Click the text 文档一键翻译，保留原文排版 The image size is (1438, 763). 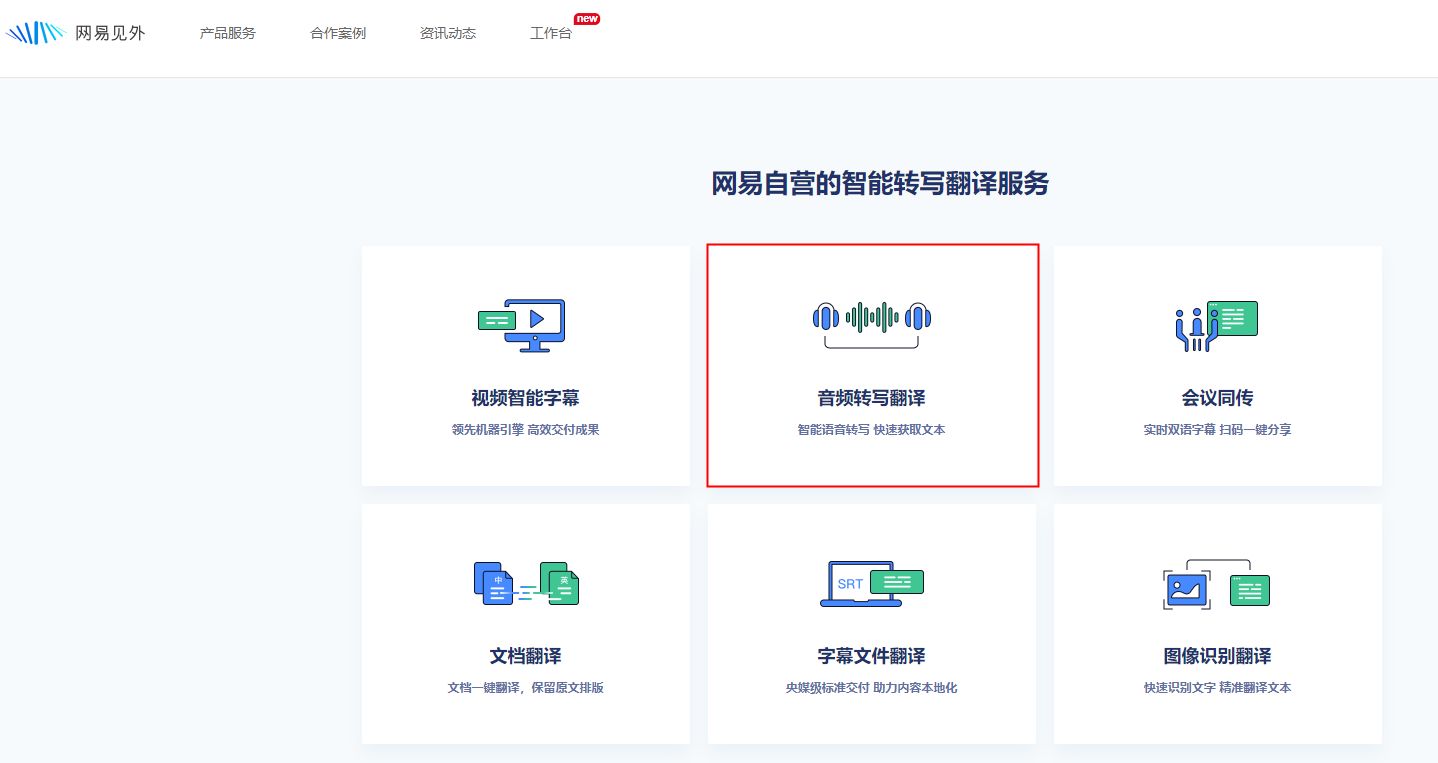pos(526,688)
